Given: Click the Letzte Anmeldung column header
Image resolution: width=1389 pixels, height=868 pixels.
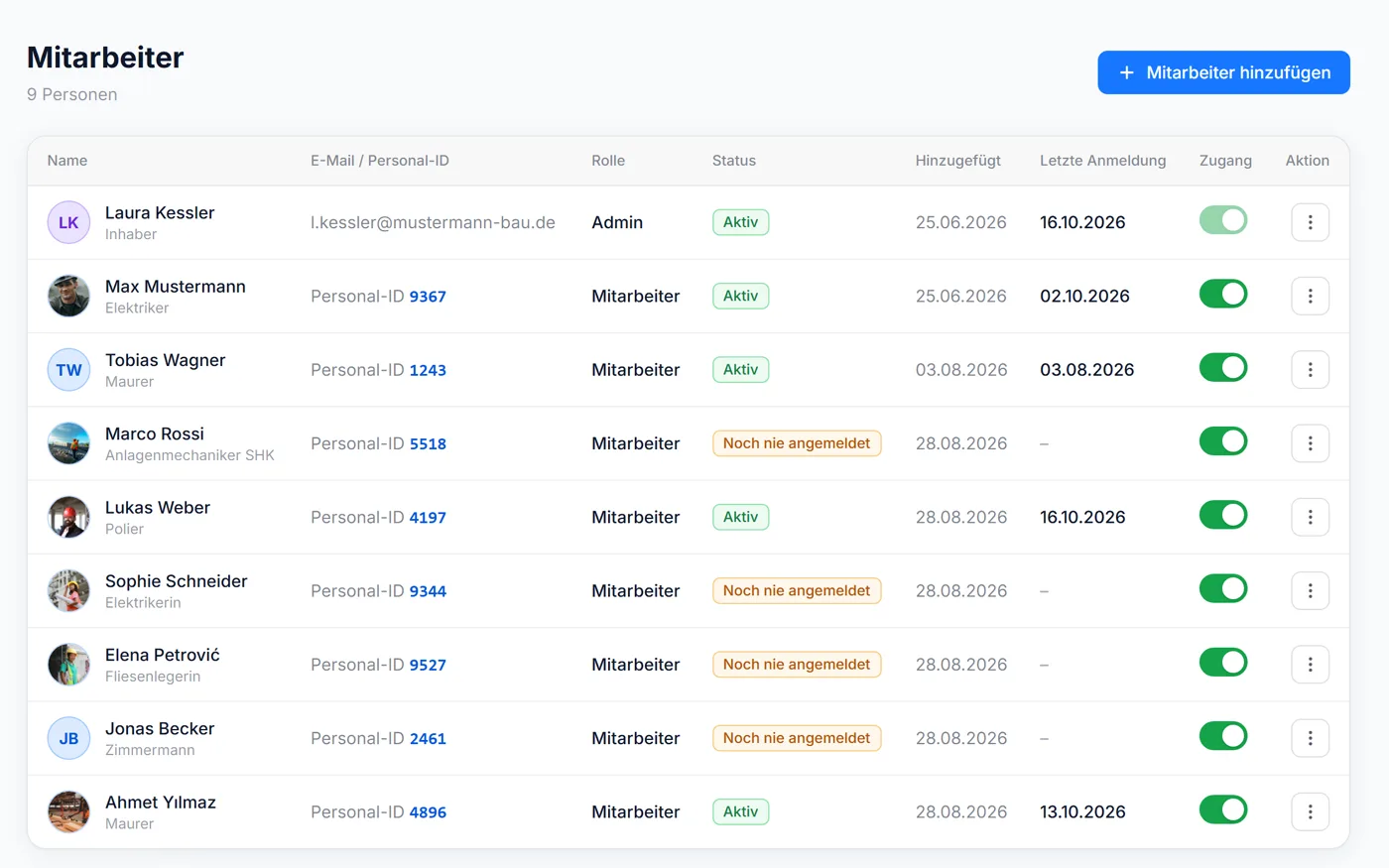Looking at the screenshot, I should [1103, 161].
